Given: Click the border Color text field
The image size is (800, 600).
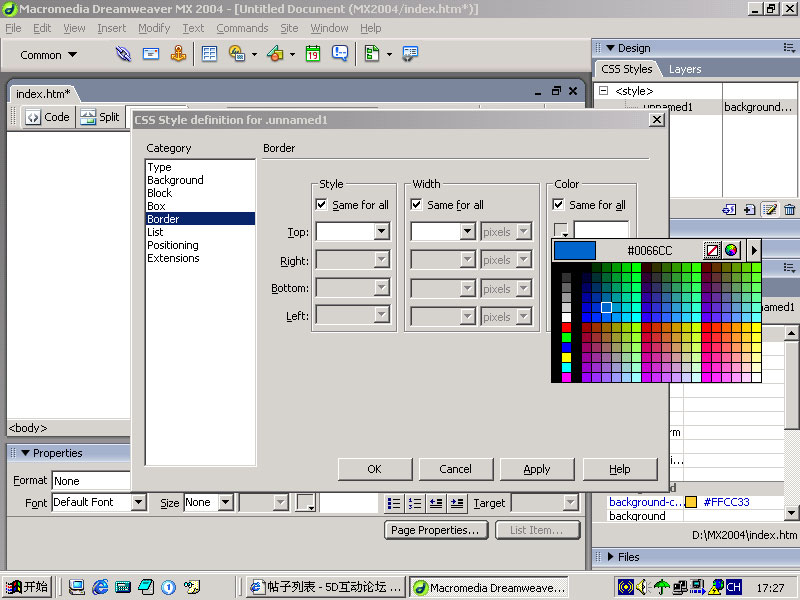Looking at the screenshot, I should coord(601,230).
